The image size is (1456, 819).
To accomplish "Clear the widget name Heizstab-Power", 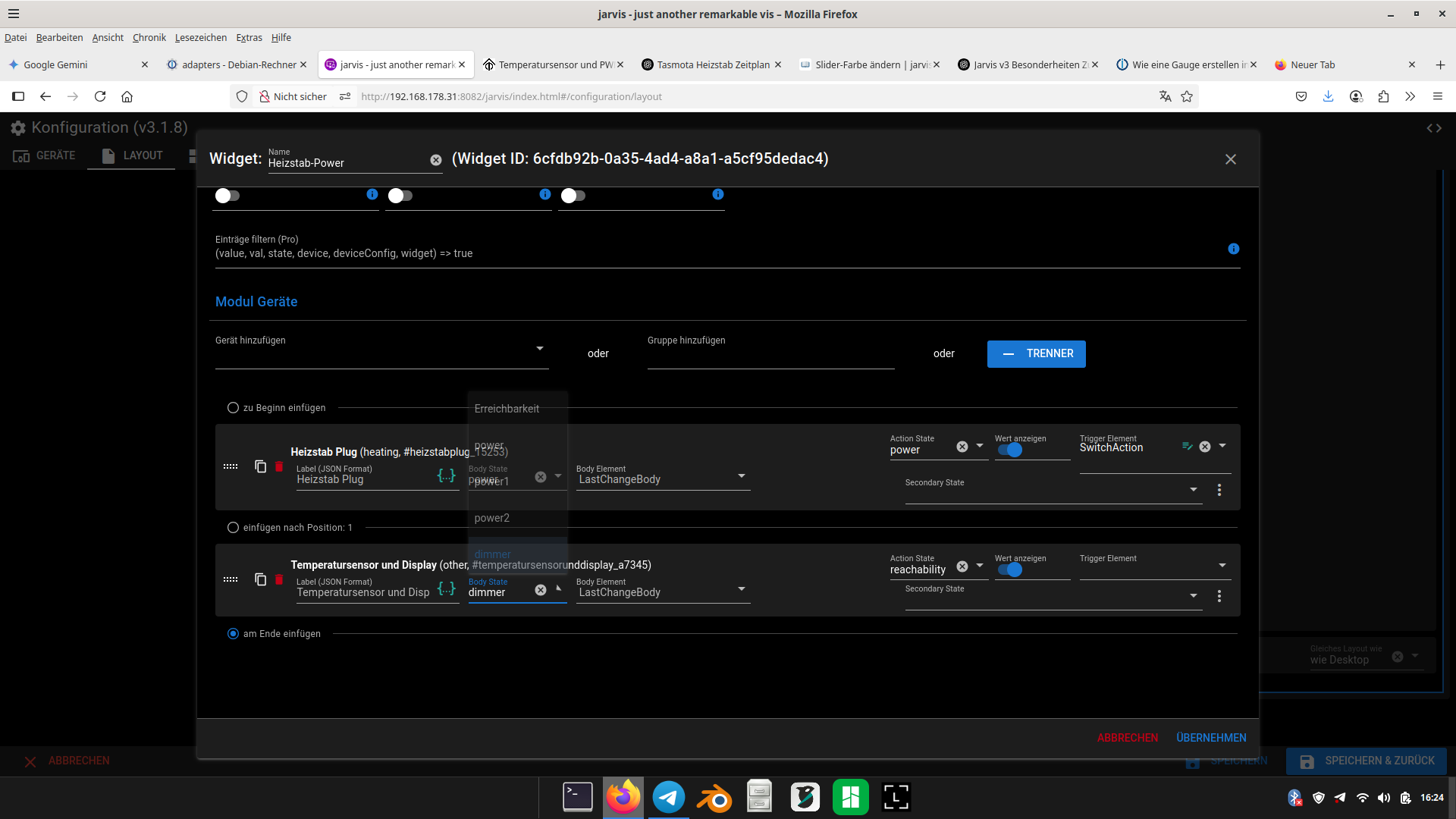I will click(436, 160).
